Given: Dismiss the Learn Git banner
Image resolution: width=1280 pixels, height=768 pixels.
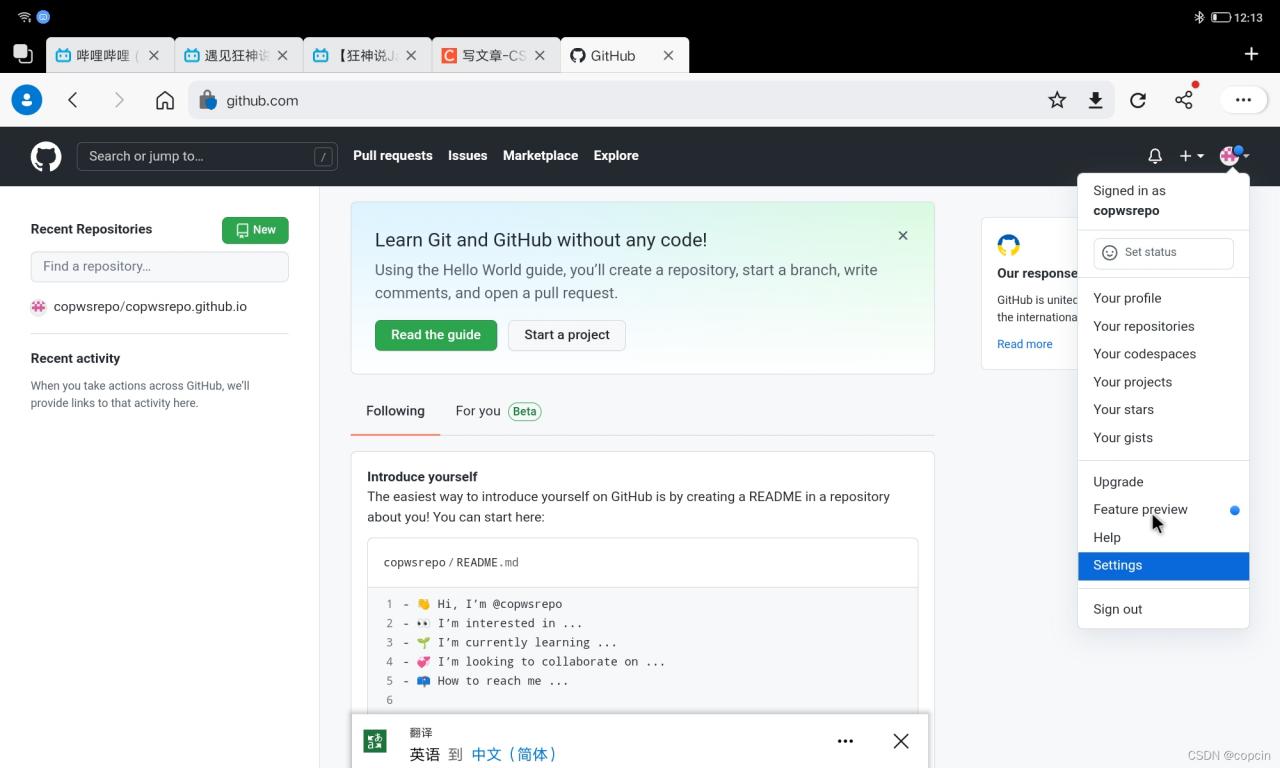Looking at the screenshot, I should click(903, 236).
